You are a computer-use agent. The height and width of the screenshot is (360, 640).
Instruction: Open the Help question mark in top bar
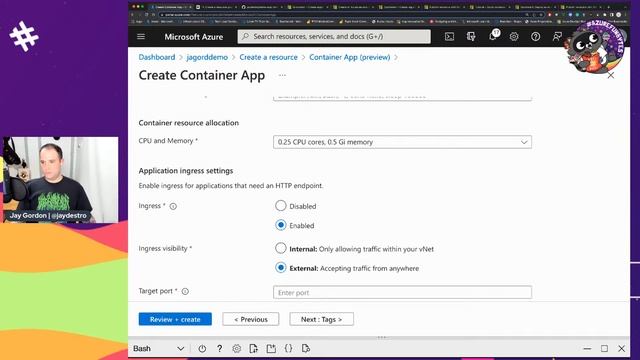pos(536,36)
